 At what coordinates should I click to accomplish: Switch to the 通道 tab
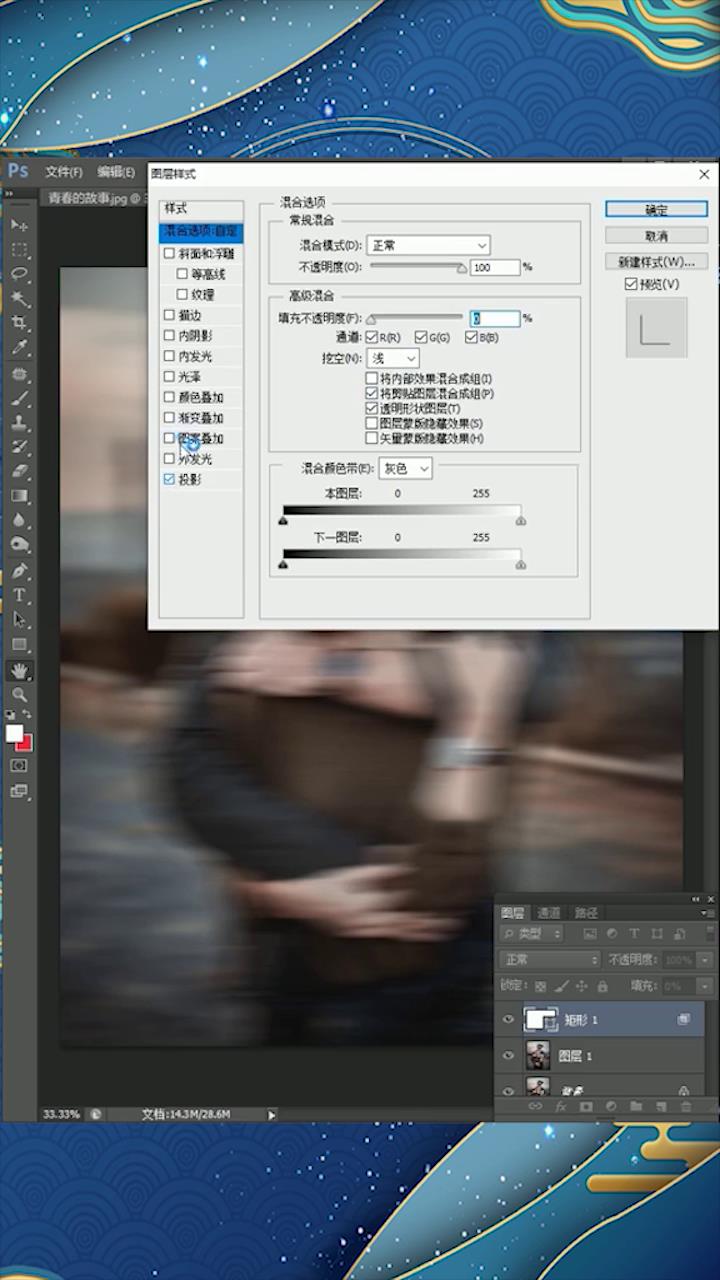coord(549,913)
